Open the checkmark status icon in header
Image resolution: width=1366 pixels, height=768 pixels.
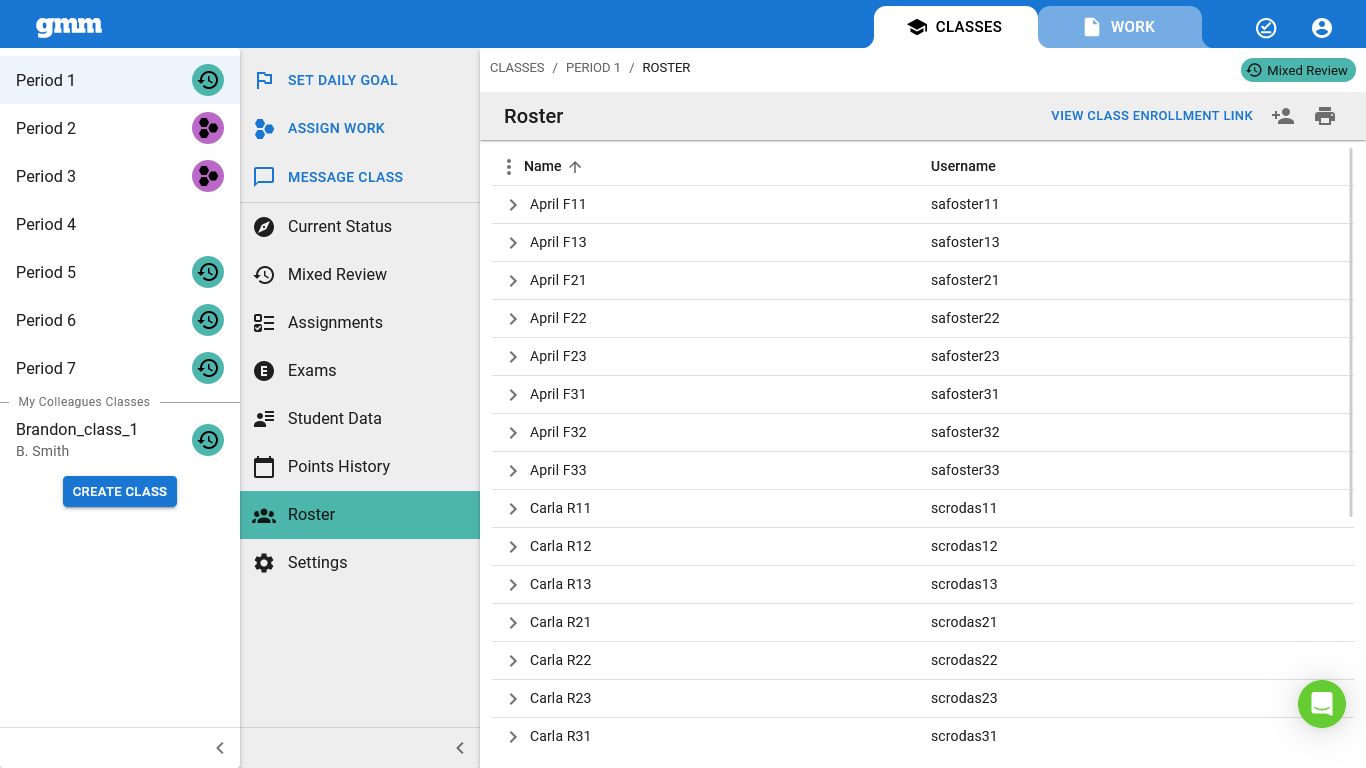[x=1266, y=28]
